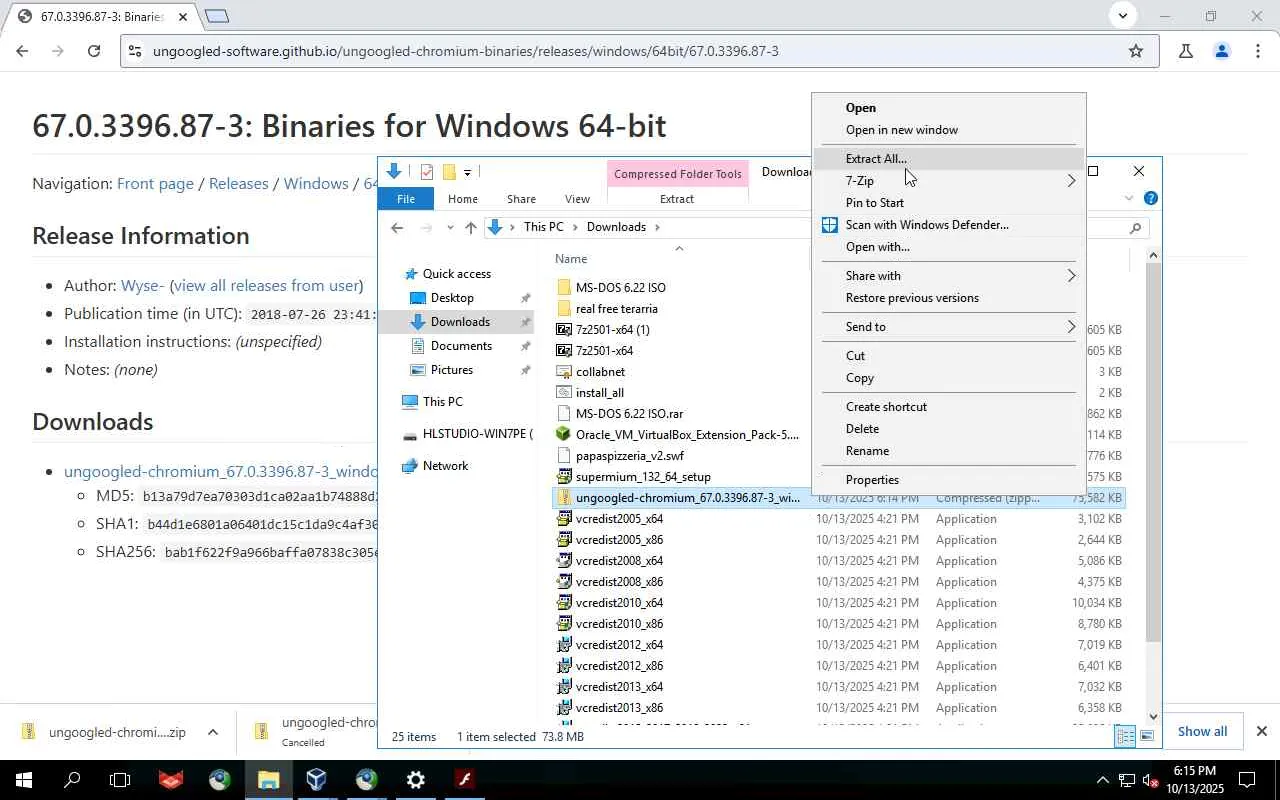
Task: Switch Explorer to details view
Action: coord(1125,736)
